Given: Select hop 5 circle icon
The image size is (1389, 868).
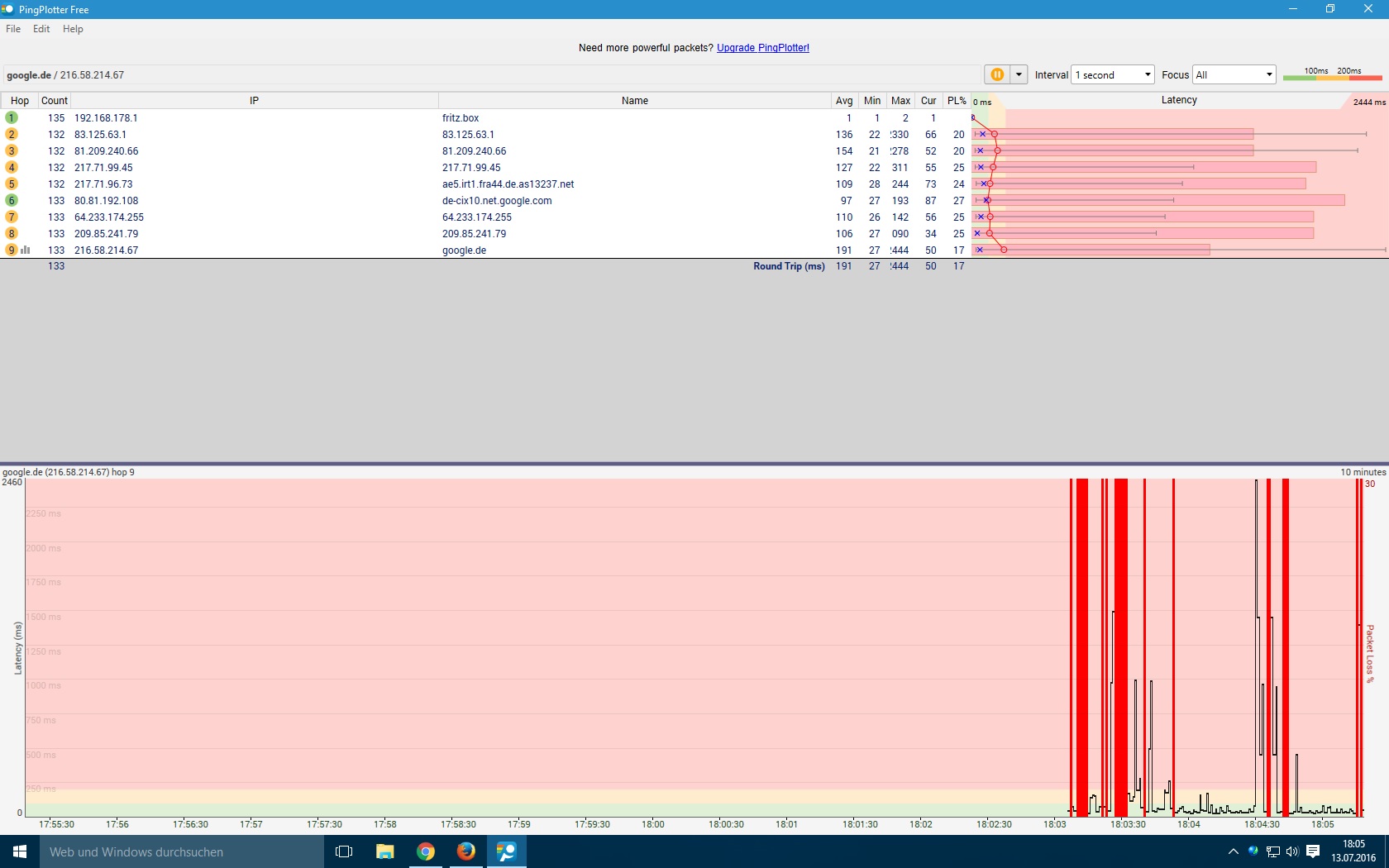Looking at the screenshot, I should [12, 184].
